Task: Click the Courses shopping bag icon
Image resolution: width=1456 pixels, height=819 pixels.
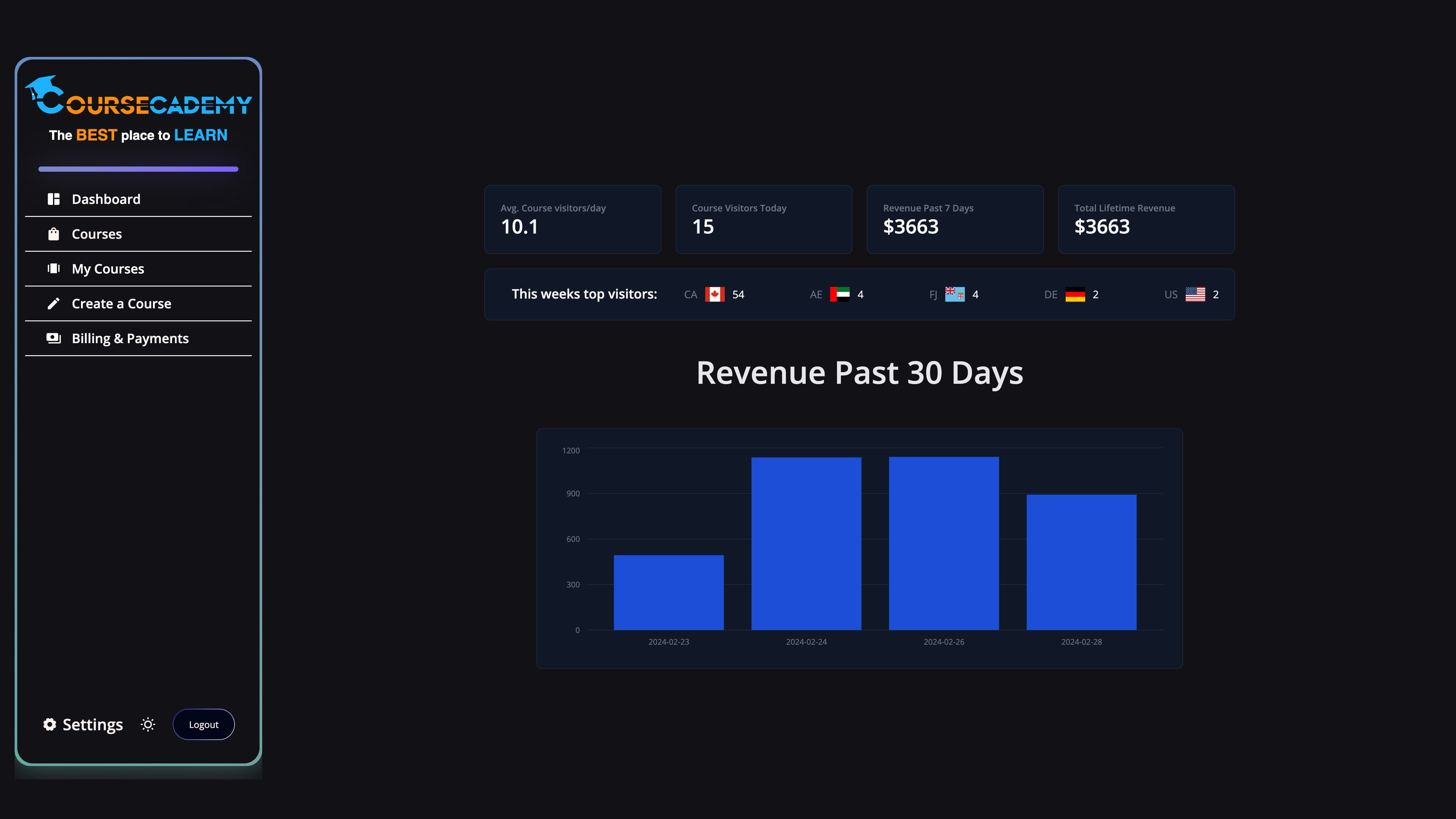Action: tap(54, 234)
